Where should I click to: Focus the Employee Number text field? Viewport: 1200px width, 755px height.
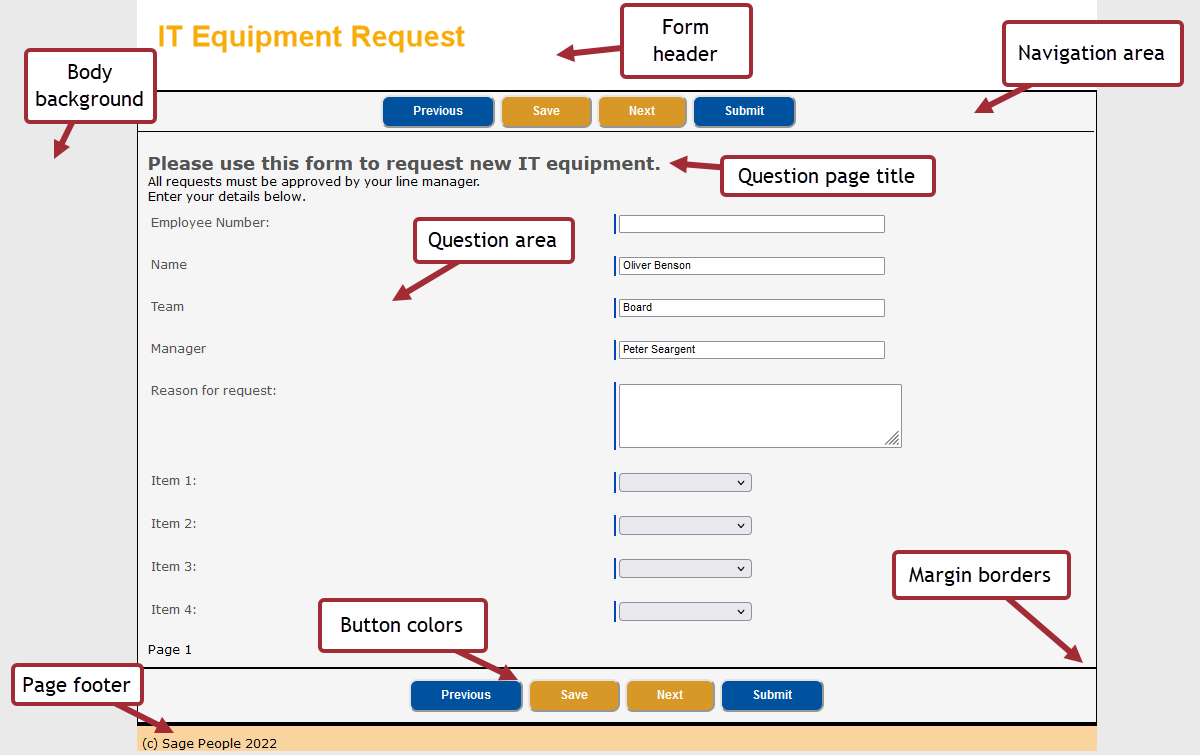pyautogui.click(x=751, y=224)
